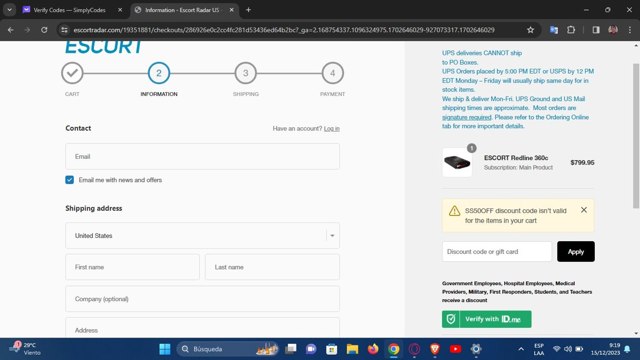This screenshot has width=640, height=360.
Task: Open the signature required link
Action: 467,117
